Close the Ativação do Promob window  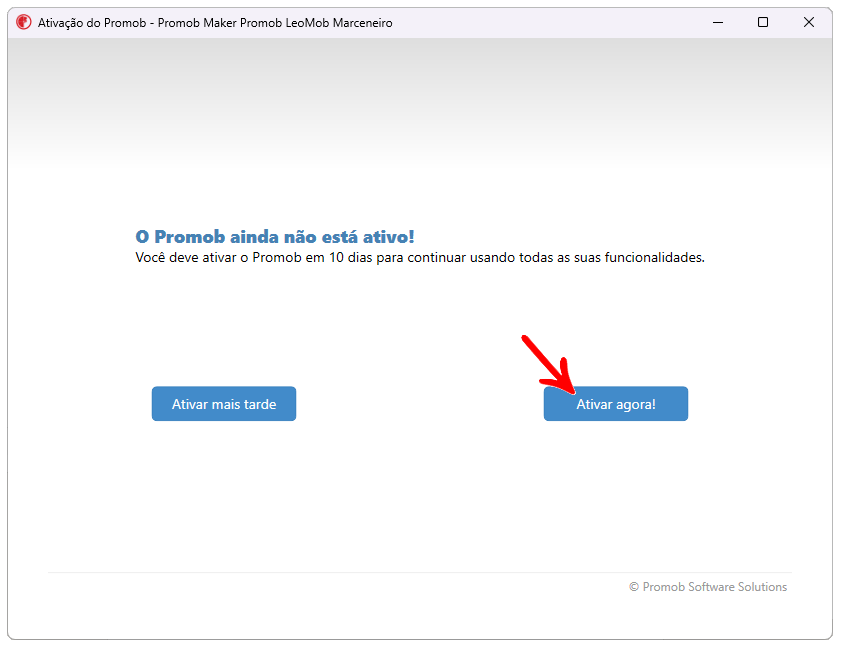[x=809, y=22]
